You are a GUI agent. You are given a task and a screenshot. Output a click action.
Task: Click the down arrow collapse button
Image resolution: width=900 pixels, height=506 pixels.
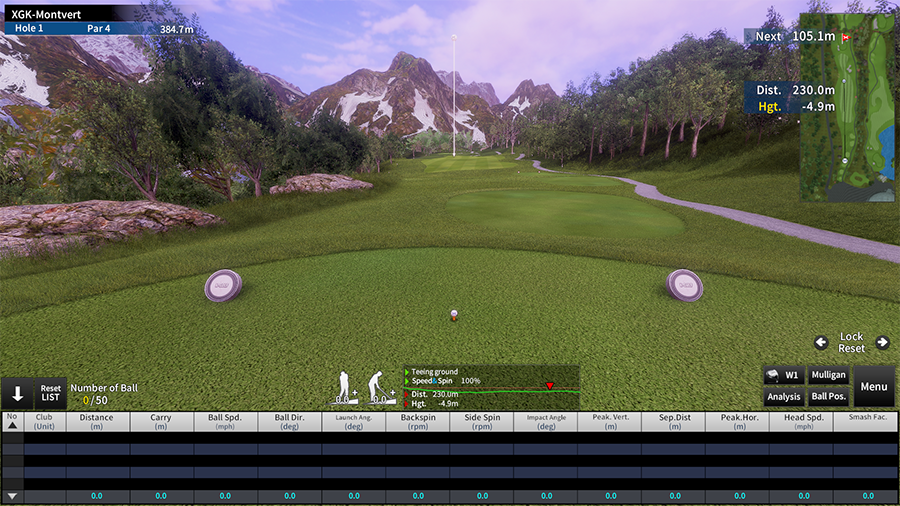(x=18, y=394)
